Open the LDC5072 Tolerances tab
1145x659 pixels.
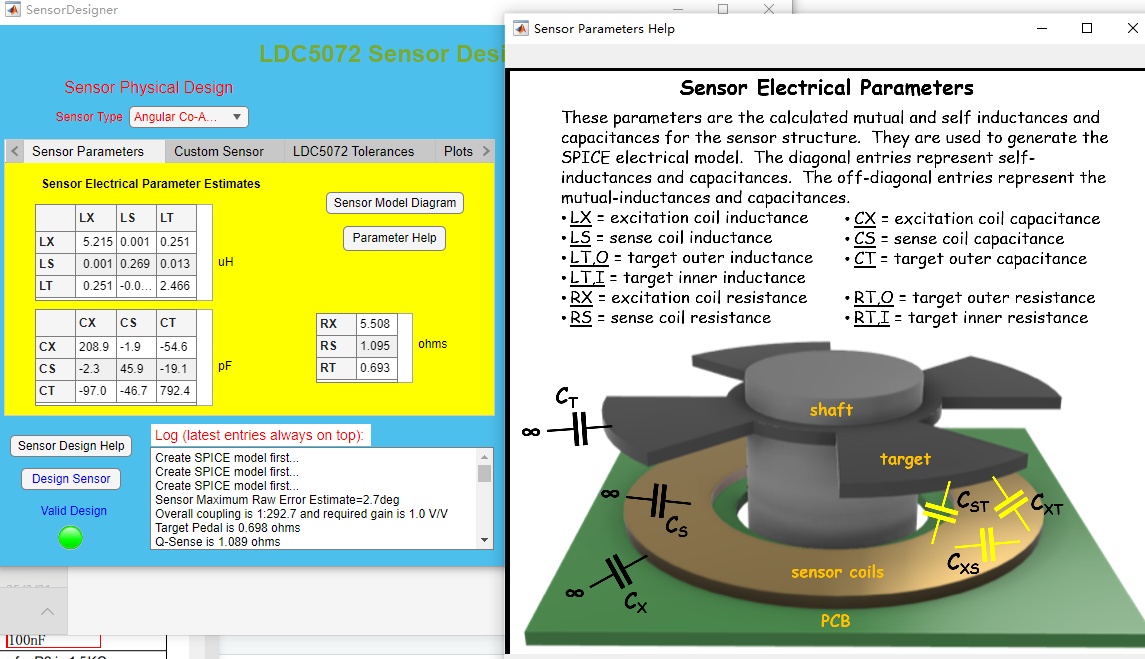click(353, 151)
